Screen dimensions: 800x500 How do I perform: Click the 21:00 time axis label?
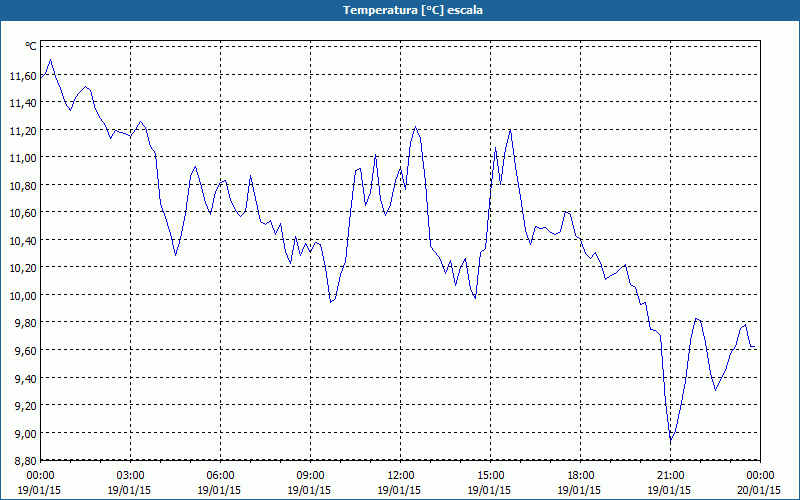[670, 476]
